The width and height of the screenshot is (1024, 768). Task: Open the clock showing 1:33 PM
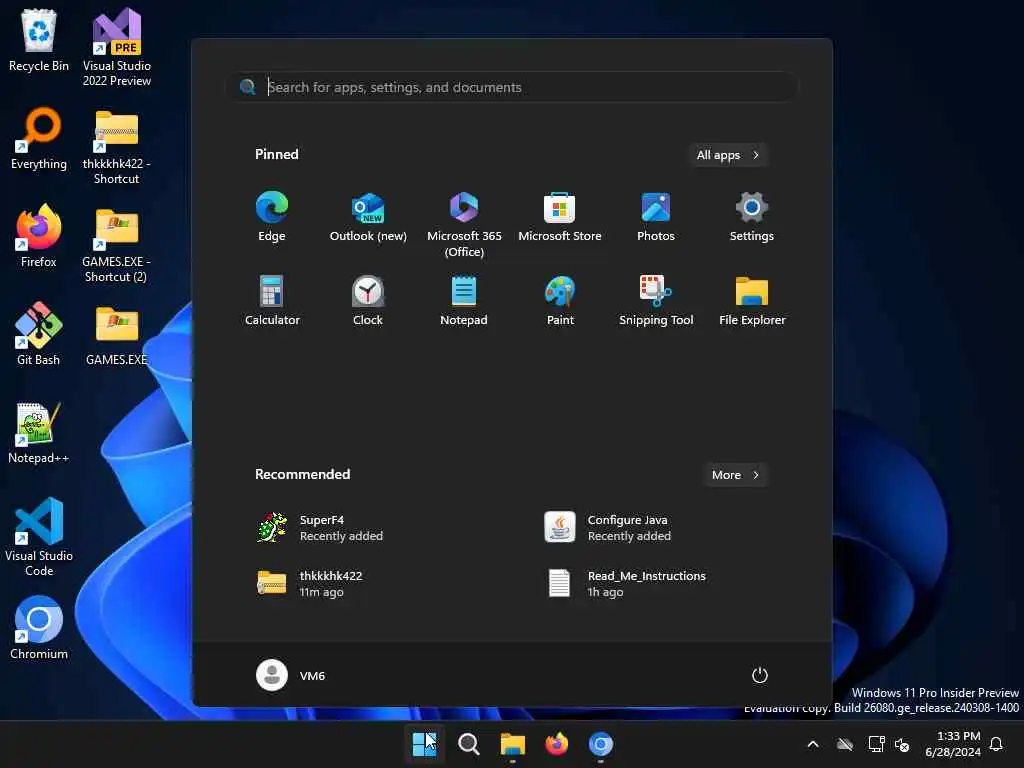pos(952,744)
